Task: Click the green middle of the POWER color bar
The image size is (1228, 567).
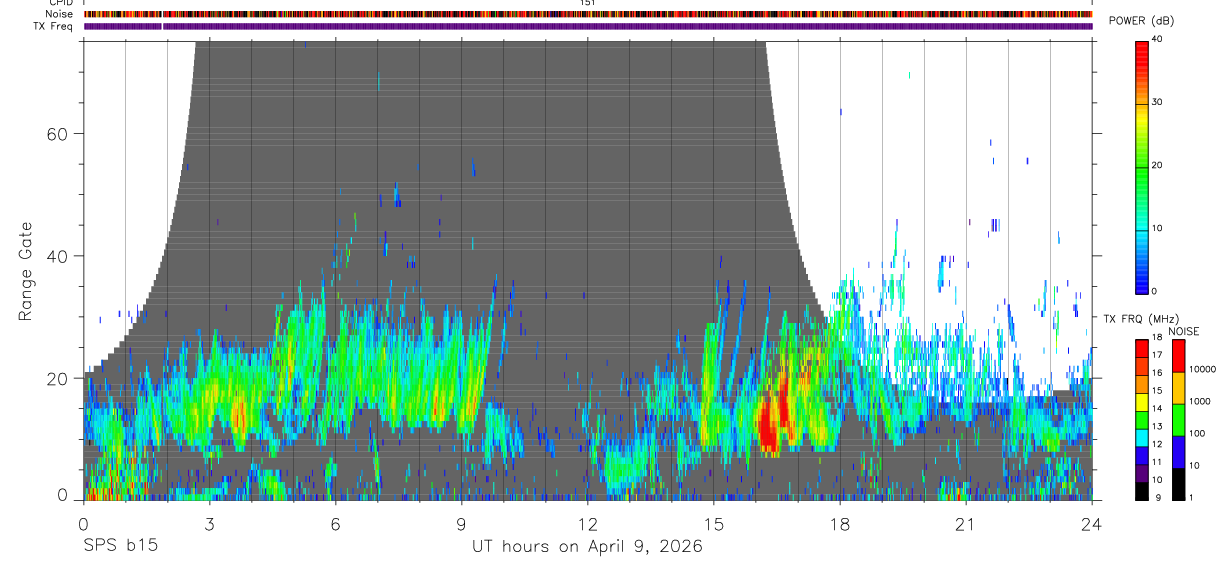Action: click(x=1142, y=166)
